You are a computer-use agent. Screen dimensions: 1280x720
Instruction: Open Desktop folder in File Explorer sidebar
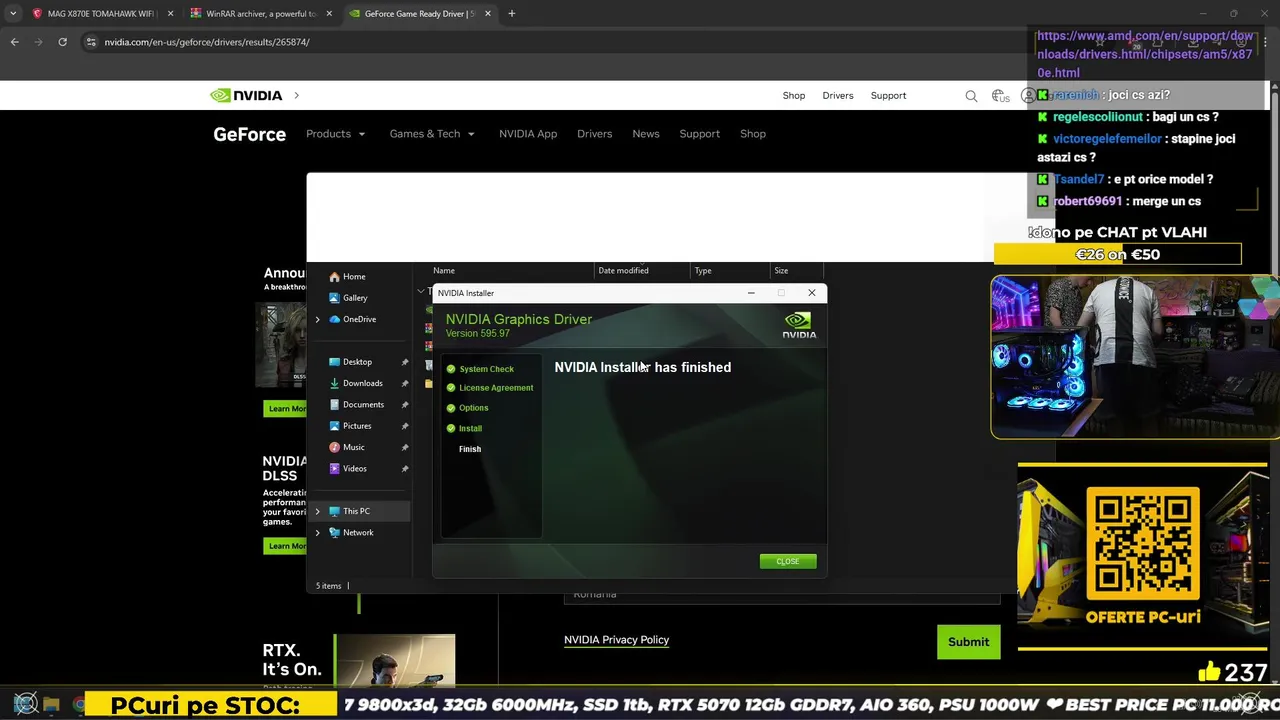[350, 362]
